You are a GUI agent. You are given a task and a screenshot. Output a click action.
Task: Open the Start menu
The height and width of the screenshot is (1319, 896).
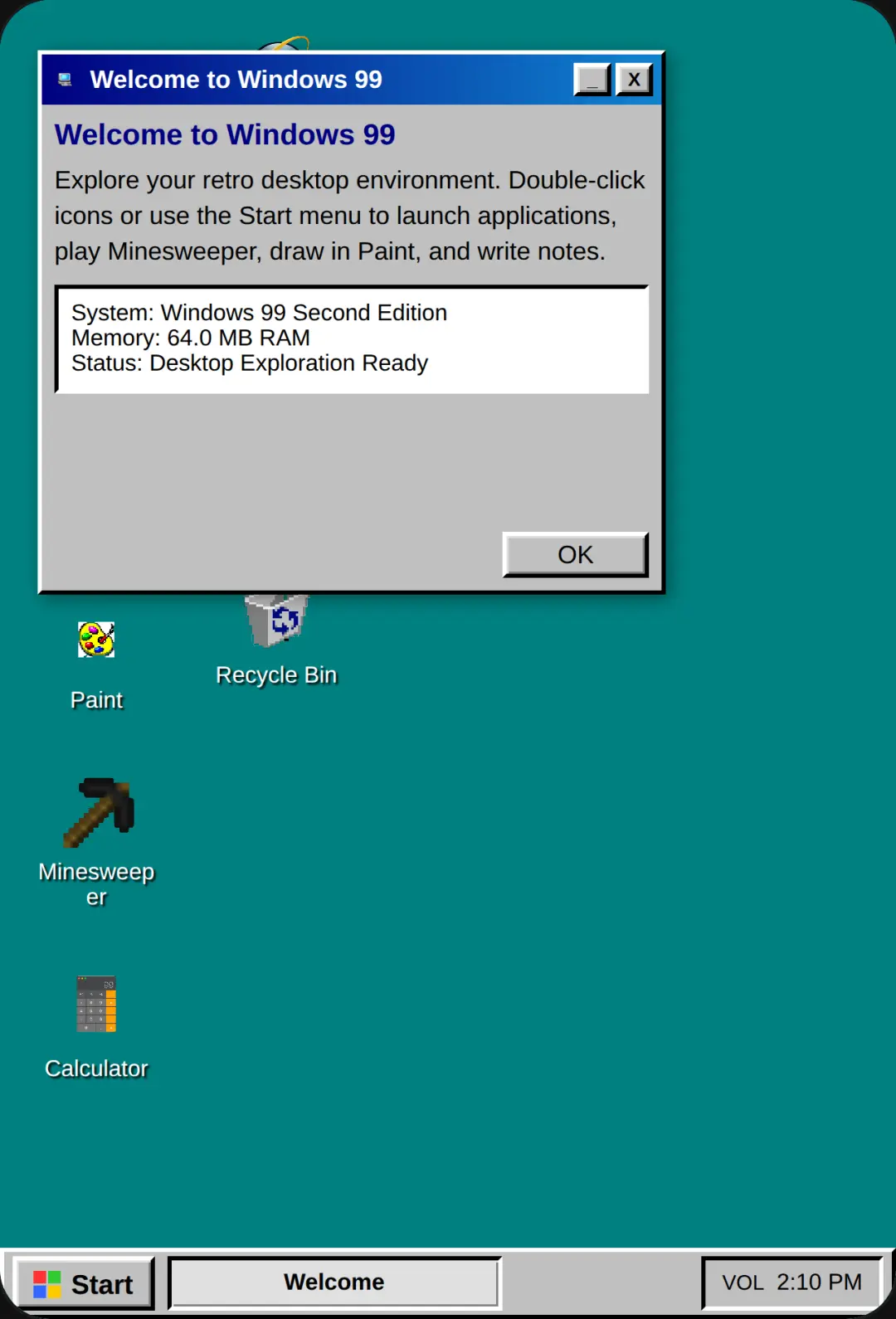click(x=85, y=1283)
